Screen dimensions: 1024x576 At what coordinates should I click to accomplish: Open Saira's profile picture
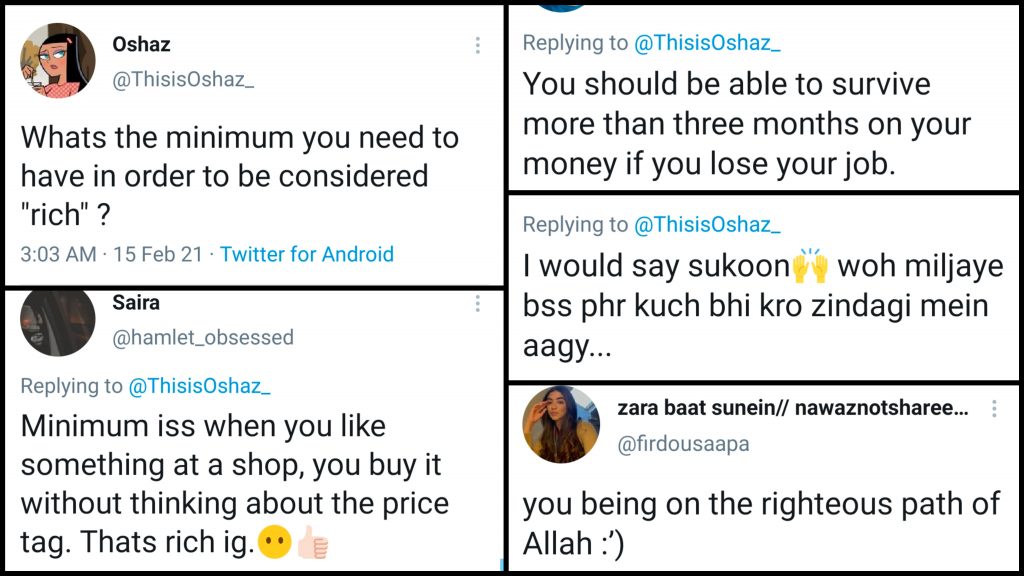point(57,320)
